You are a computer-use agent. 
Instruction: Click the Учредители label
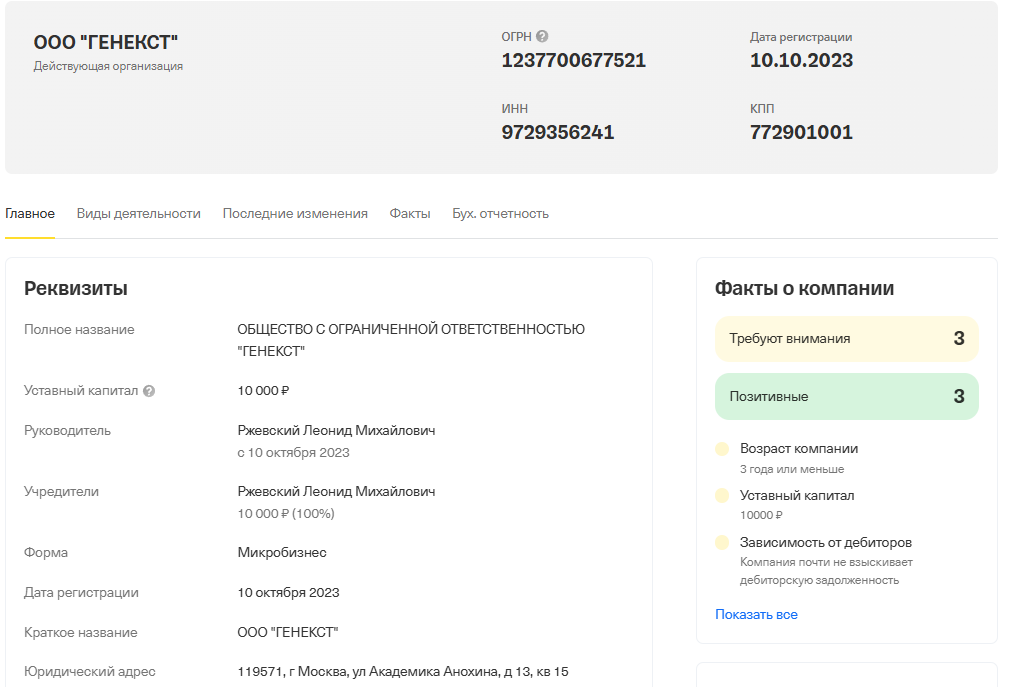[61, 492]
